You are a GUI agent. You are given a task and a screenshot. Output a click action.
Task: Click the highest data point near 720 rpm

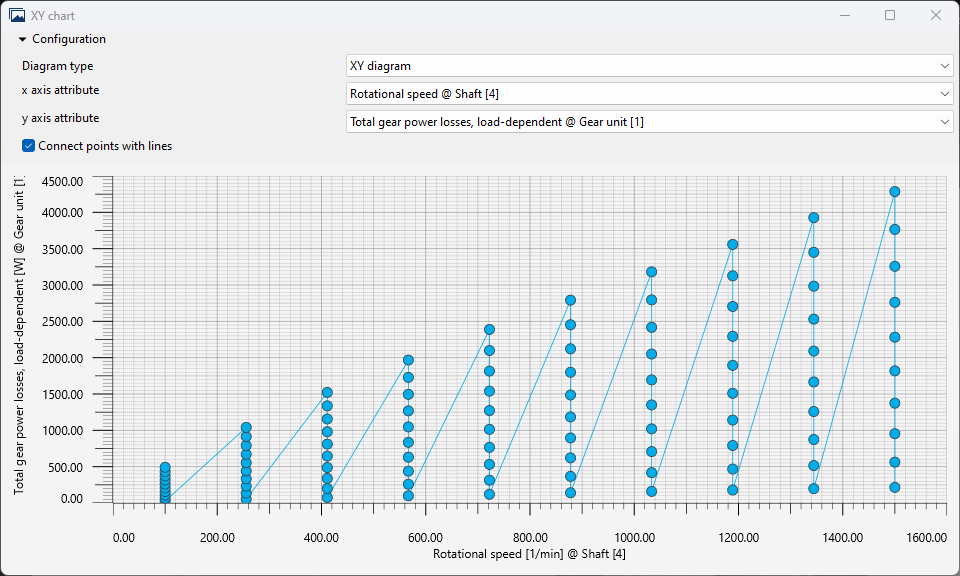coord(490,329)
